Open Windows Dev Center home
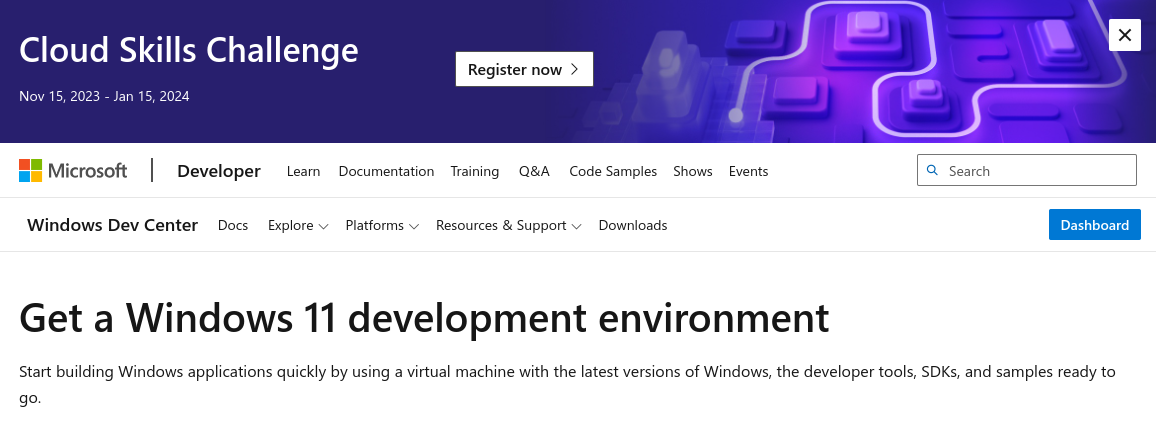 (x=113, y=225)
